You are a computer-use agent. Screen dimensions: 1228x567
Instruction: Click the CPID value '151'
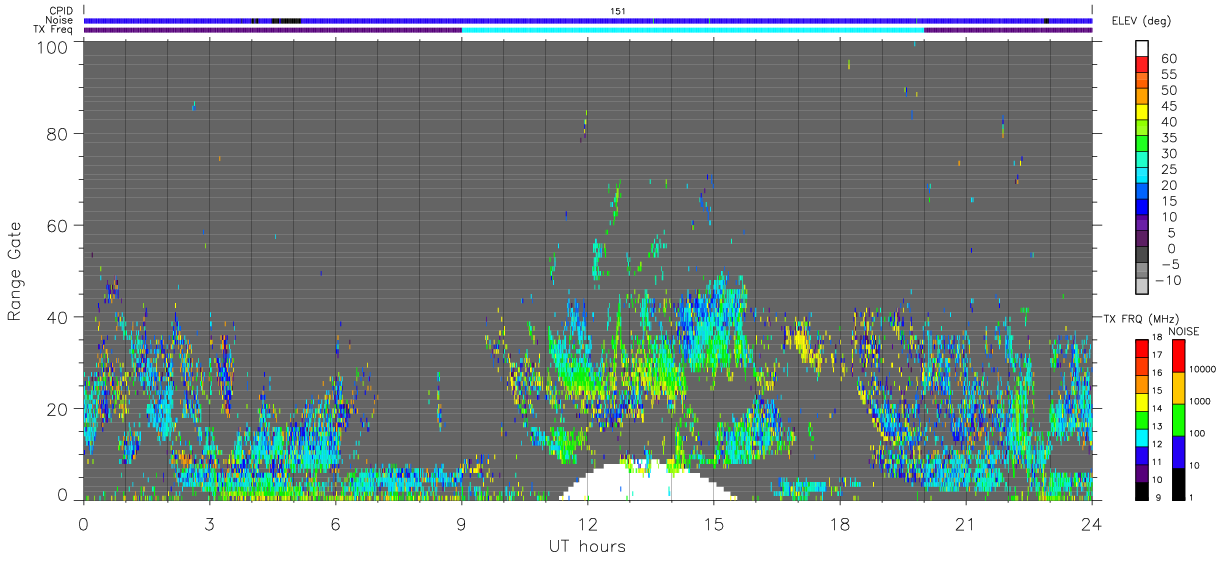click(618, 11)
